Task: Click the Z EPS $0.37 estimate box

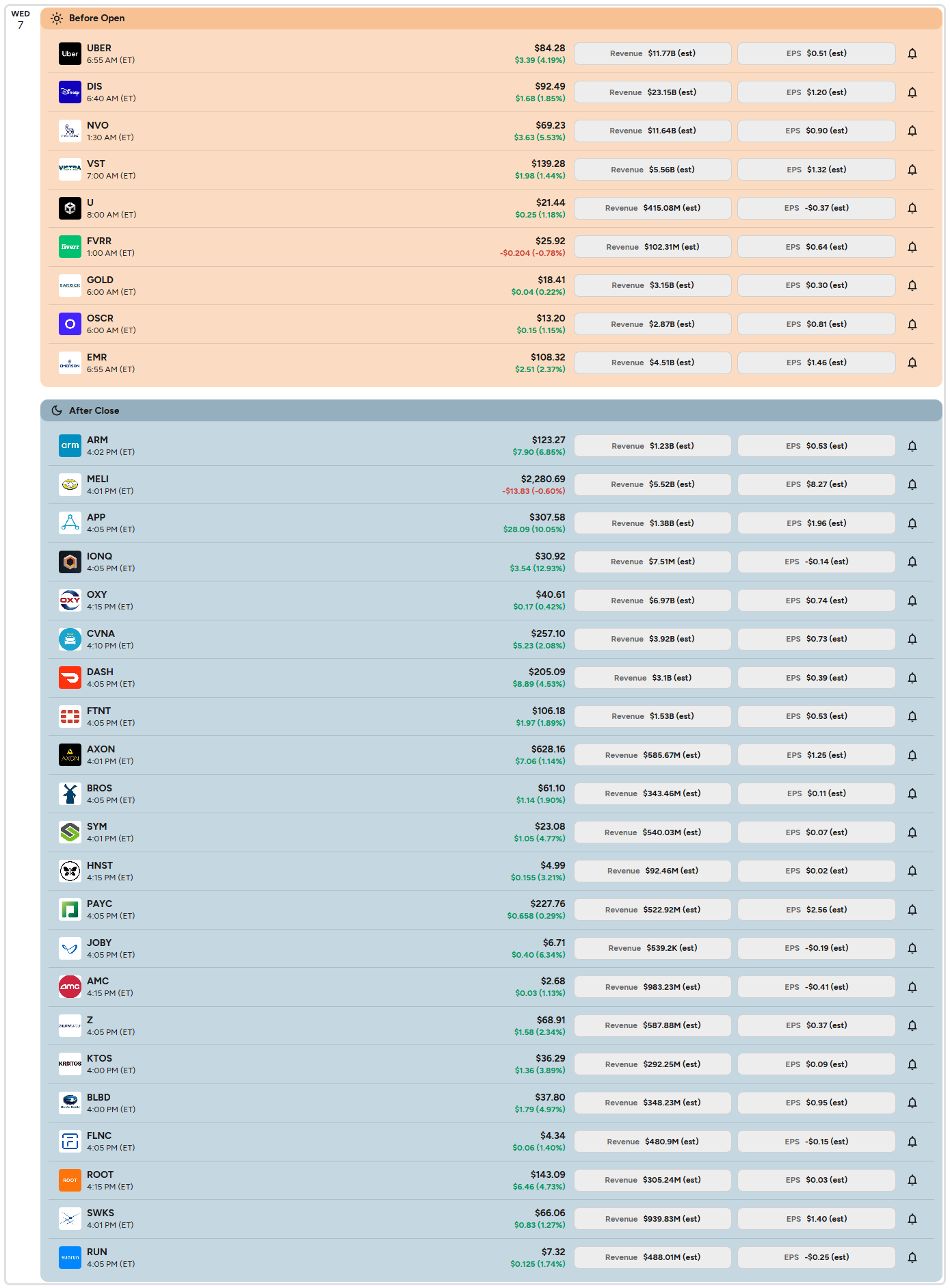Action: (817, 1025)
